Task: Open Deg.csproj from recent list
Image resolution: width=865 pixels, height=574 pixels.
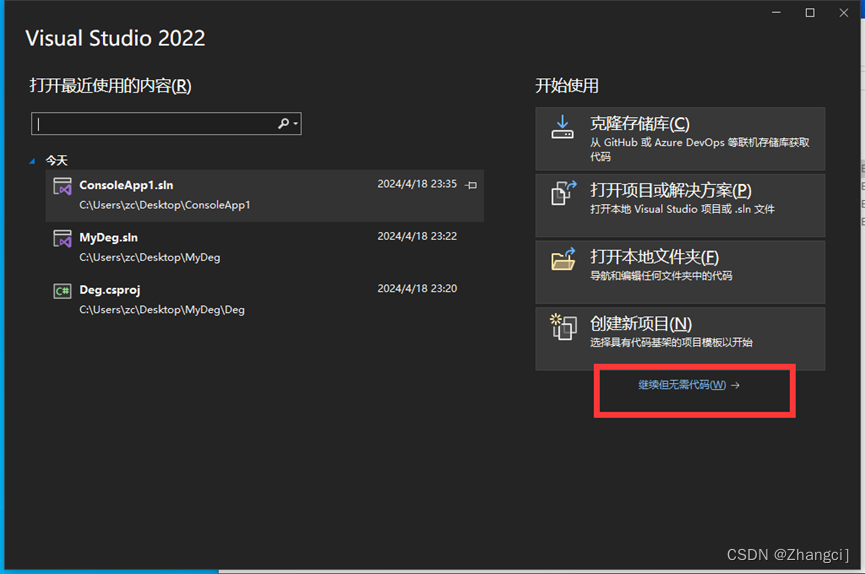Action: (x=265, y=300)
